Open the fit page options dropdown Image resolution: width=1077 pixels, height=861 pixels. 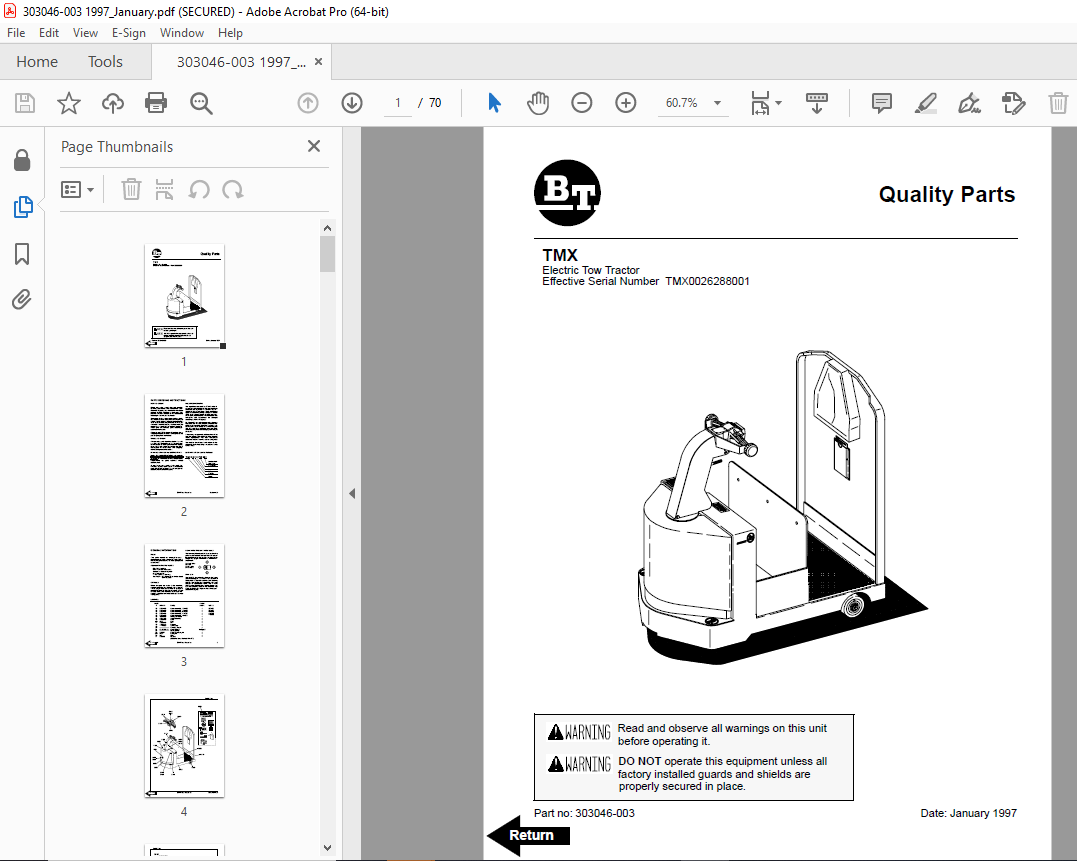pyautogui.click(x=766, y=103)
